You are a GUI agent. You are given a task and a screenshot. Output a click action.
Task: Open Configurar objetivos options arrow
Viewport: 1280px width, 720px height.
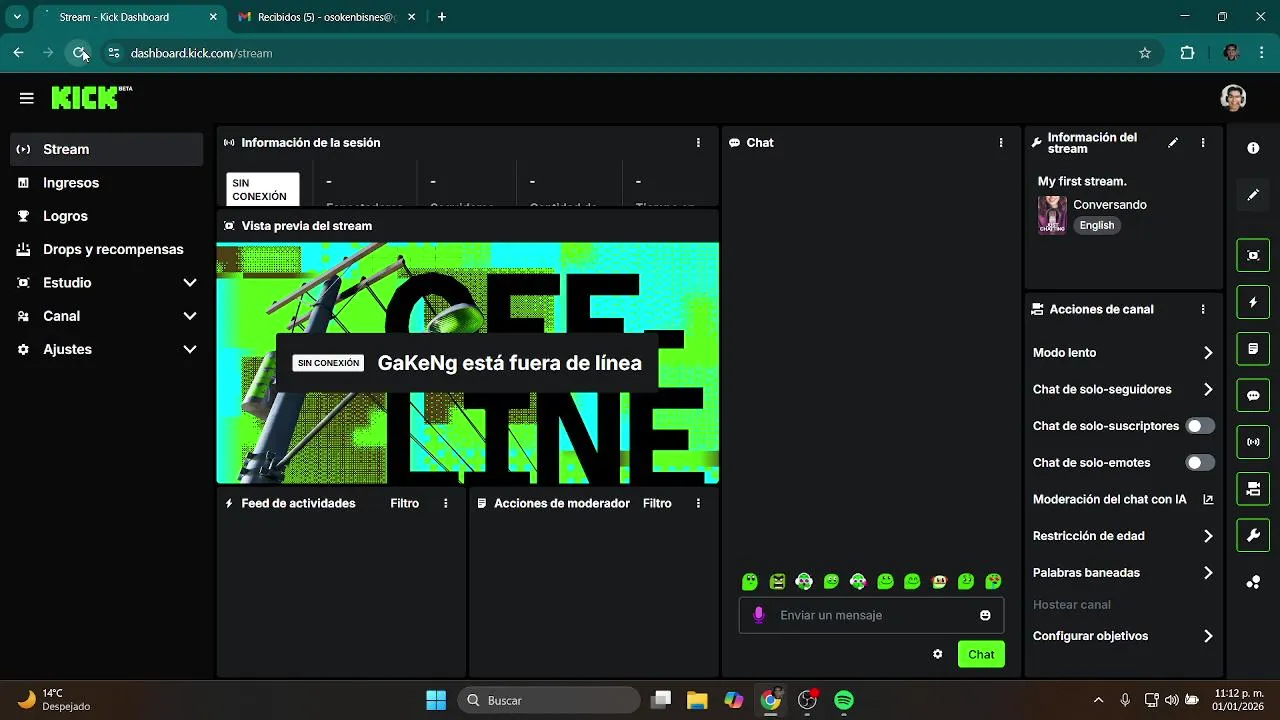click(1208, 636)
